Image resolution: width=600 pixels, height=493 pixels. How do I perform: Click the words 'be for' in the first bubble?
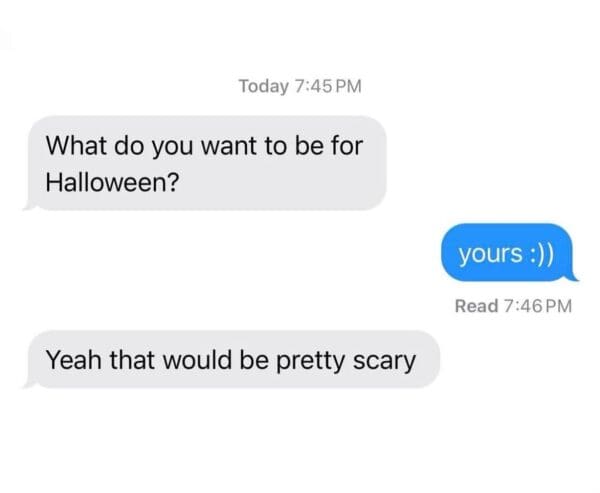tap(329, 146)
